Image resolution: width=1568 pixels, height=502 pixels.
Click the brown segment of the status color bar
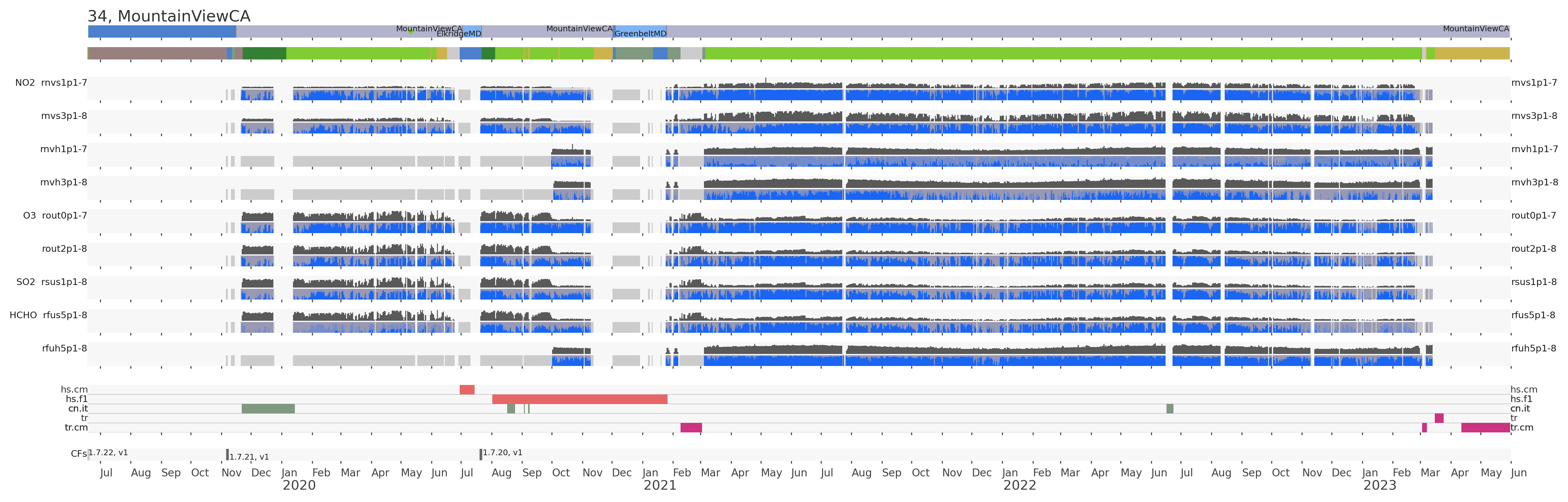click(x=157, y=53)
